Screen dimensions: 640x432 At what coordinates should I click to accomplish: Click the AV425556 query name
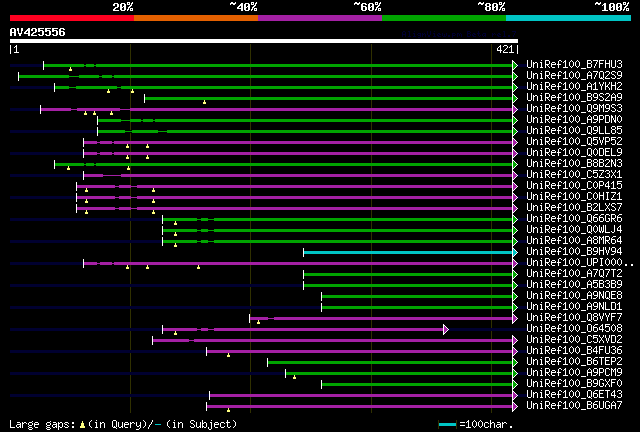[x=38, y=32]
